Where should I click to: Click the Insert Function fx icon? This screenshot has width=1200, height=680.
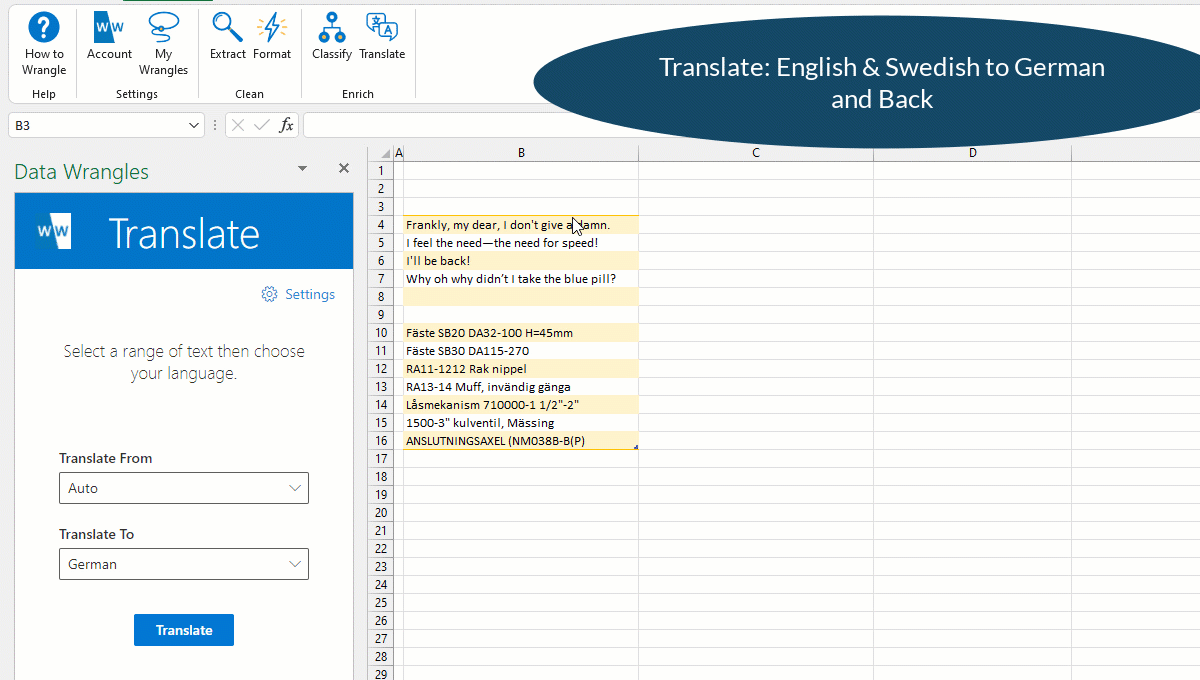(x=286, y=125)
